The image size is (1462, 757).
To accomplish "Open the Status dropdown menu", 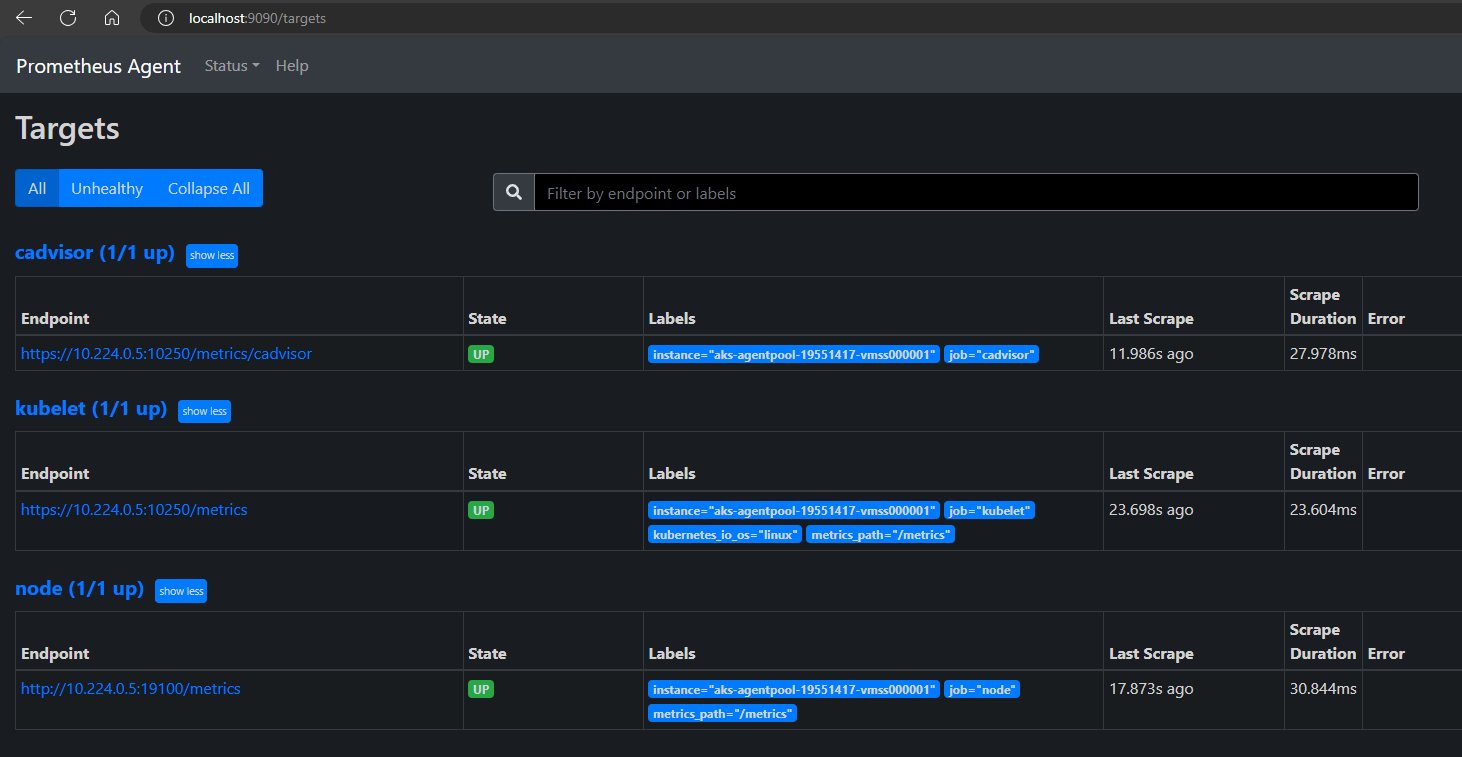I will click(232, 66).
